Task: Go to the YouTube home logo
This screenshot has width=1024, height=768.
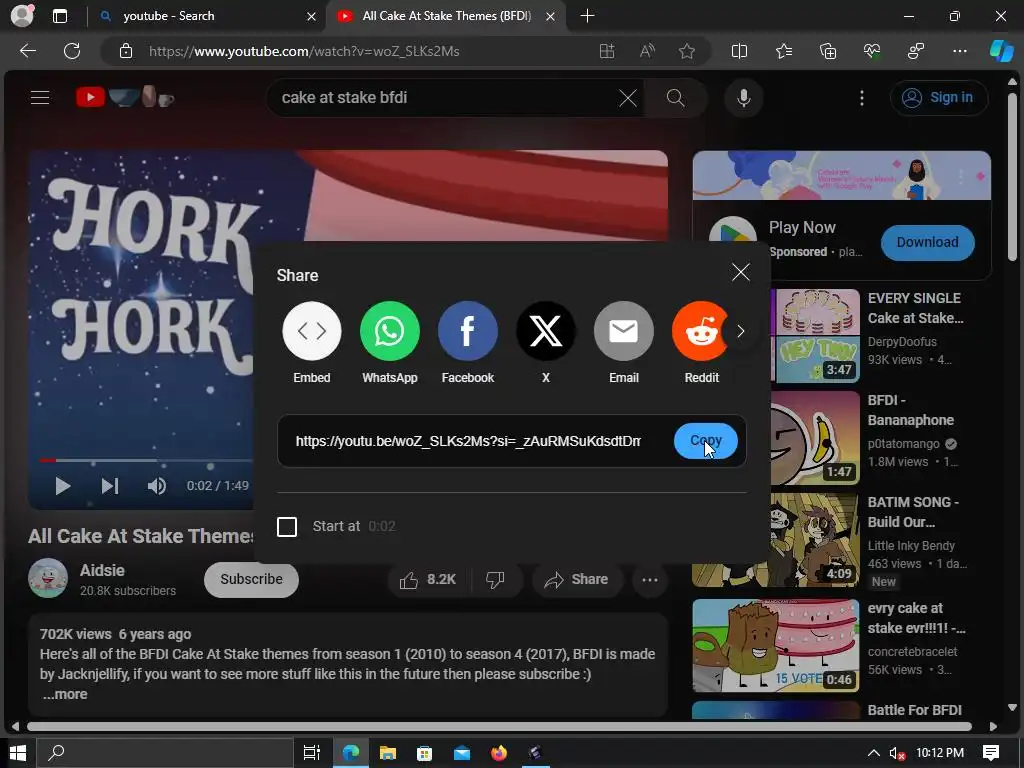Action: 125,97
